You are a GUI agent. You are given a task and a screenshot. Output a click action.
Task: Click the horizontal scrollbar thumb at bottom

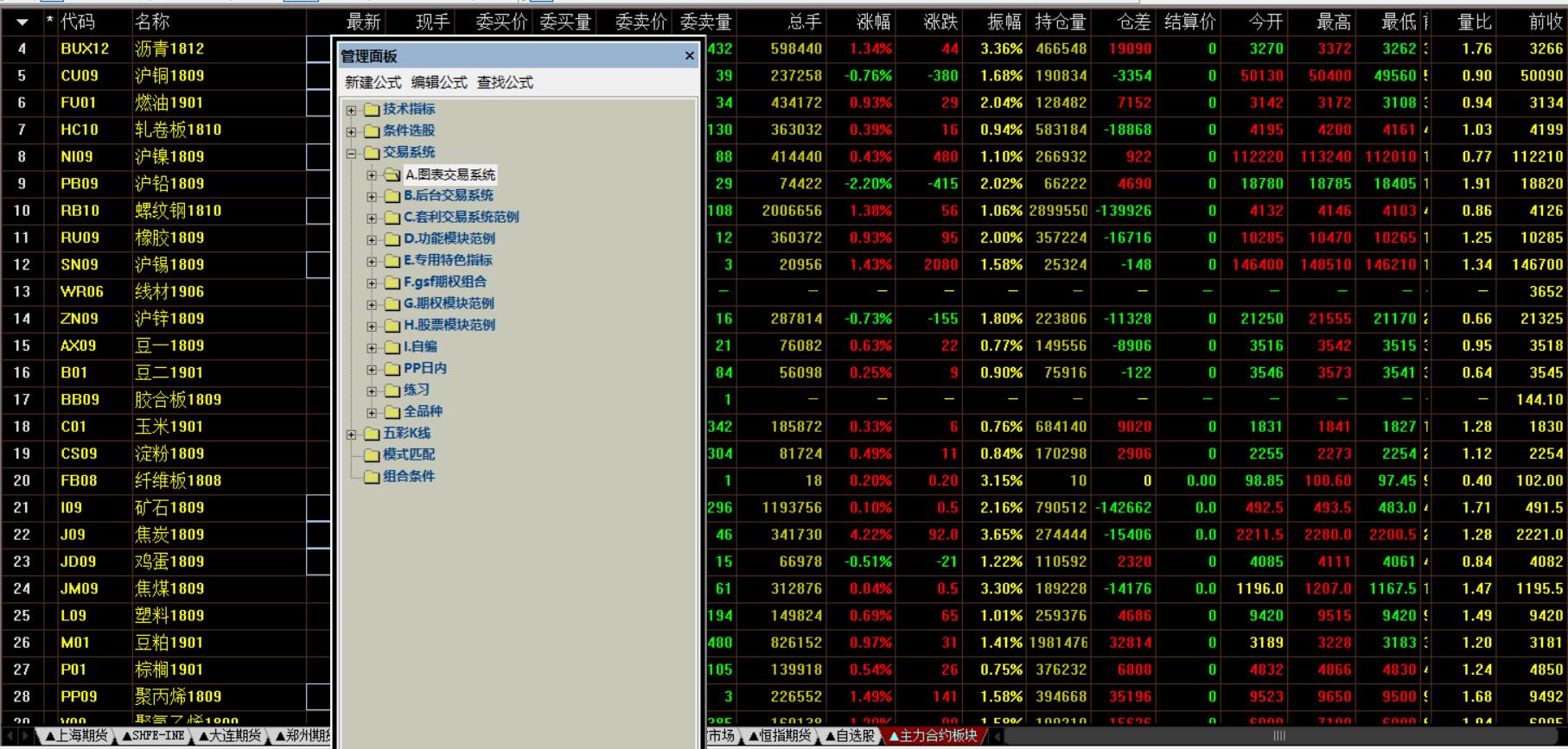[1279, 736]
